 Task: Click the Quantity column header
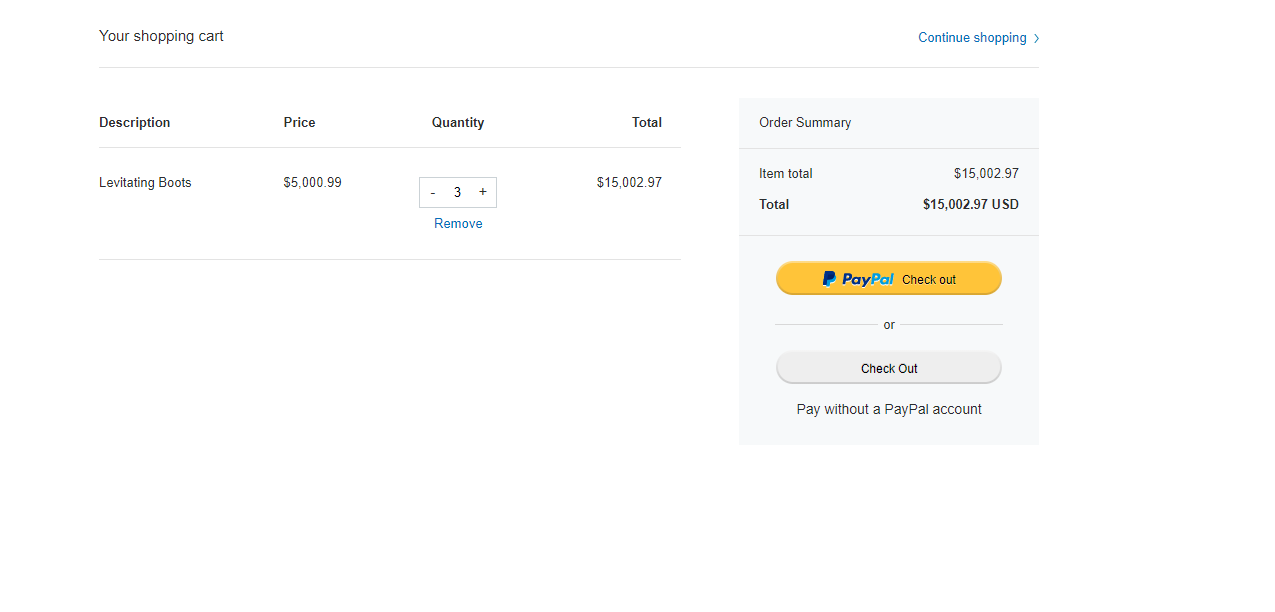click(x=458, y=123)
